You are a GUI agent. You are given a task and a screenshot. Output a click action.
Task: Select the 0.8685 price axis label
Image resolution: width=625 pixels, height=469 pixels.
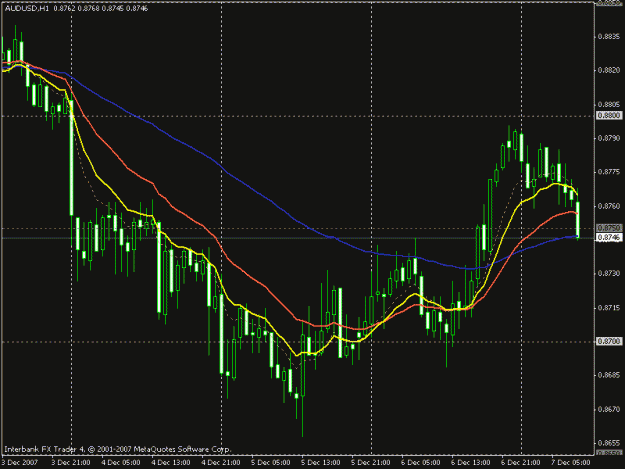[x=609, y=375]
